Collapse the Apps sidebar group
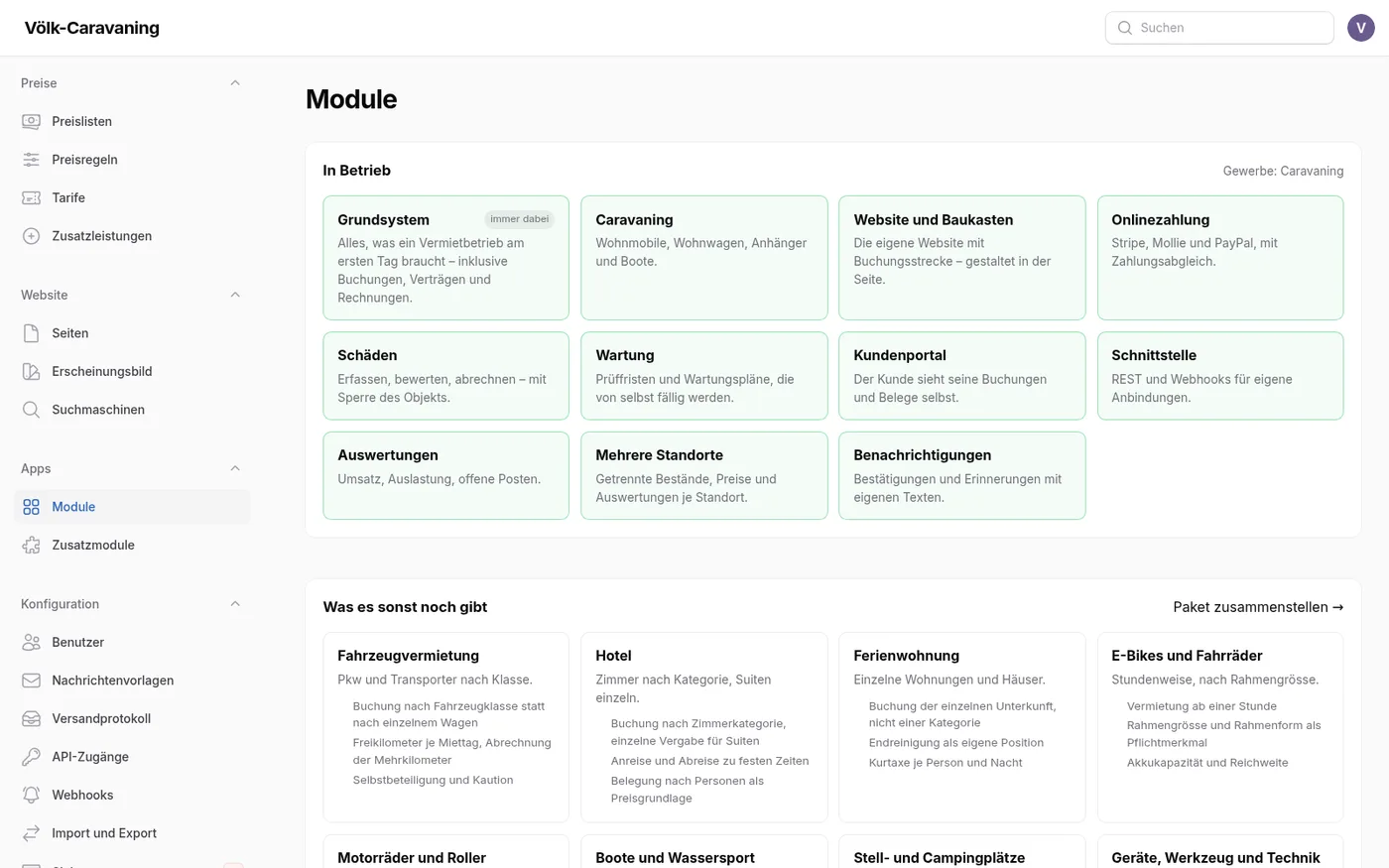Viewport: 1389px width, 868px height. 235,468
